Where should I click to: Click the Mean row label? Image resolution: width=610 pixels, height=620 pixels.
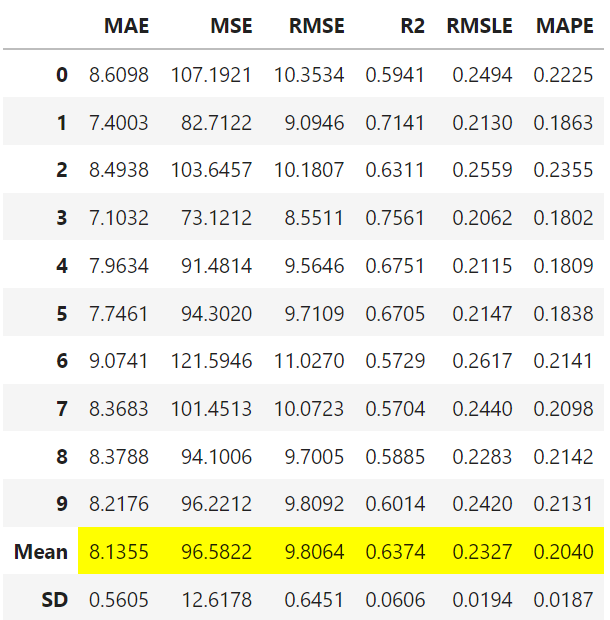click(x=41, y=552)
